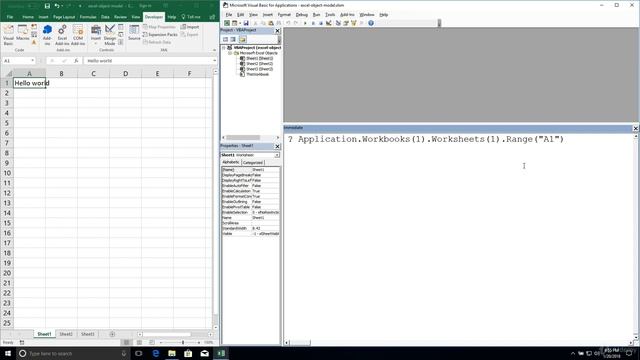Screen dimensions: 640x360
Task: Open File Explorer from taskbar
Action: 172,353
